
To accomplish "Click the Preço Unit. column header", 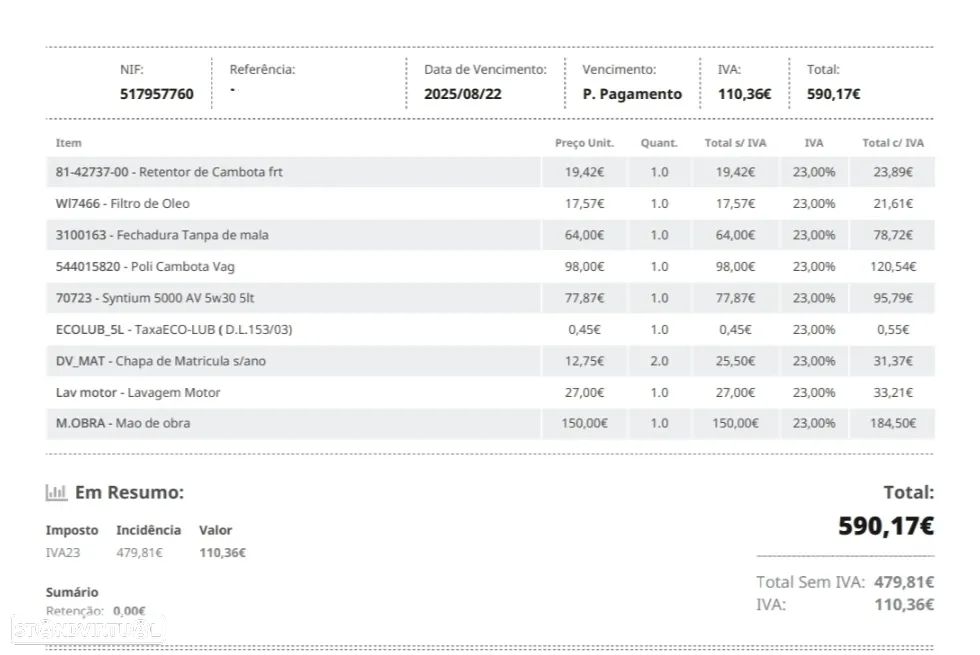I will [x=584, y=143].
